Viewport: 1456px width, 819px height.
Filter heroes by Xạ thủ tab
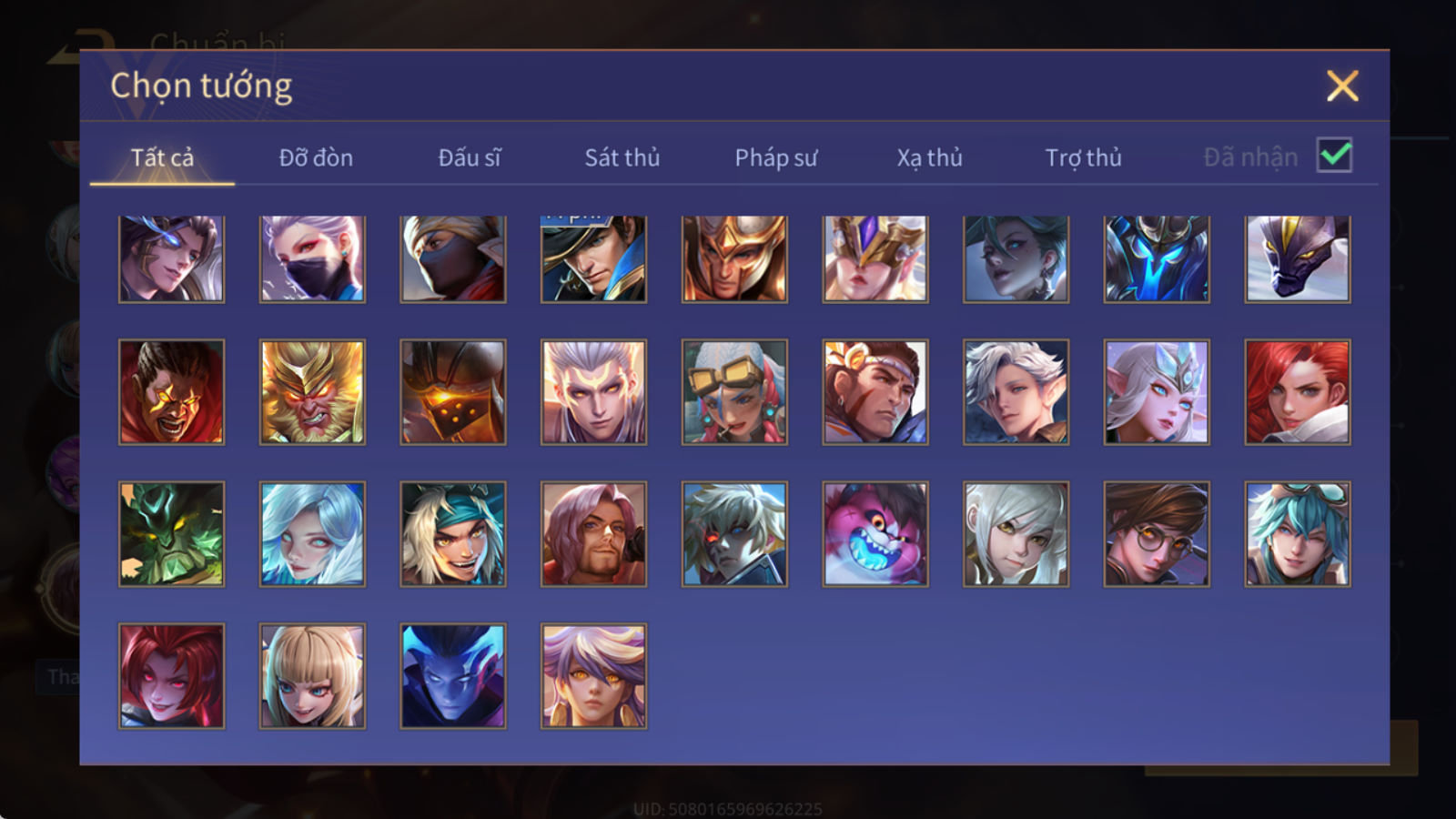(929, 158)
